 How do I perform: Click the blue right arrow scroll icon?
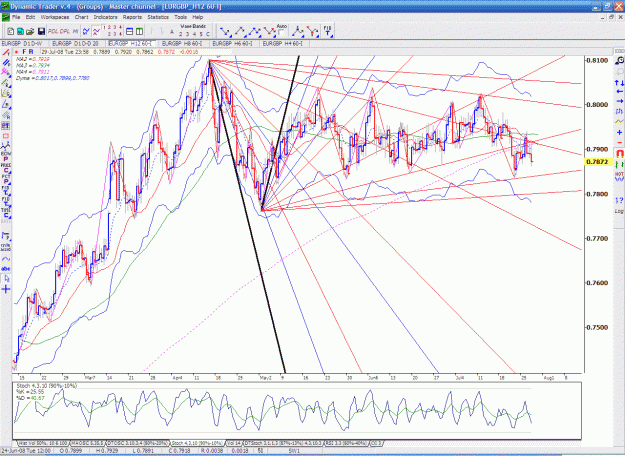click(x=619, y=101)
